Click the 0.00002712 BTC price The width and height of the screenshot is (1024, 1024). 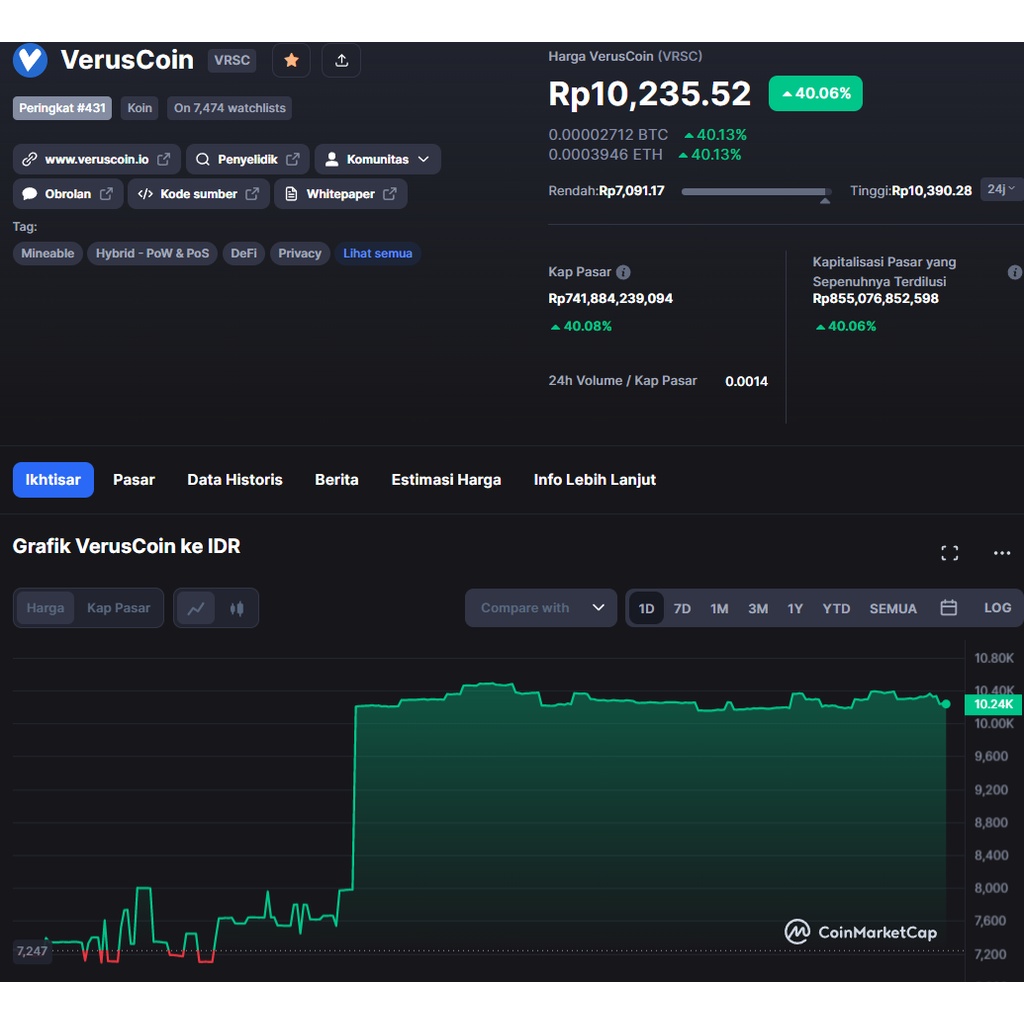pos(608,135)
